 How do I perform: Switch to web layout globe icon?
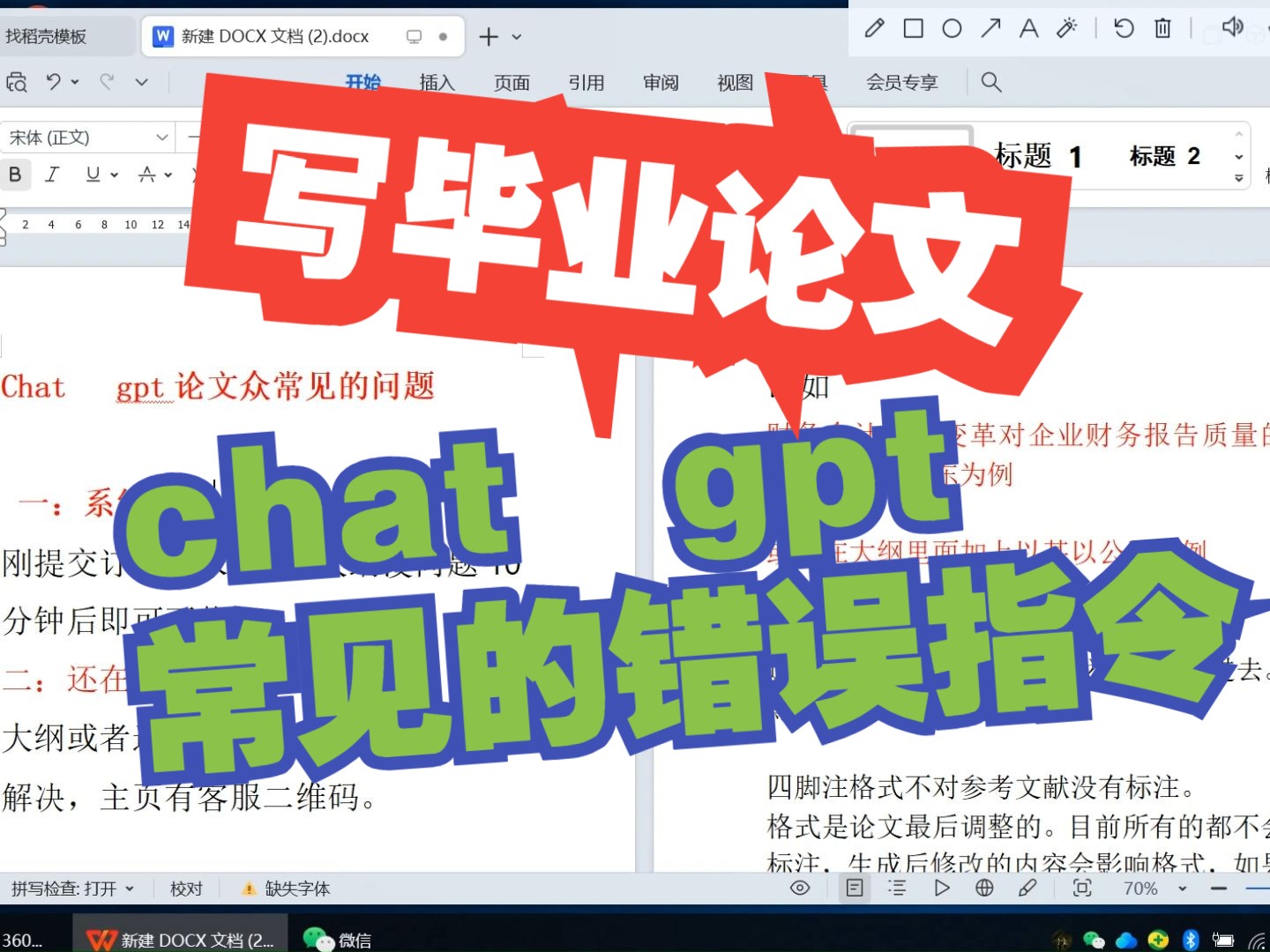[x=984, y=888]
